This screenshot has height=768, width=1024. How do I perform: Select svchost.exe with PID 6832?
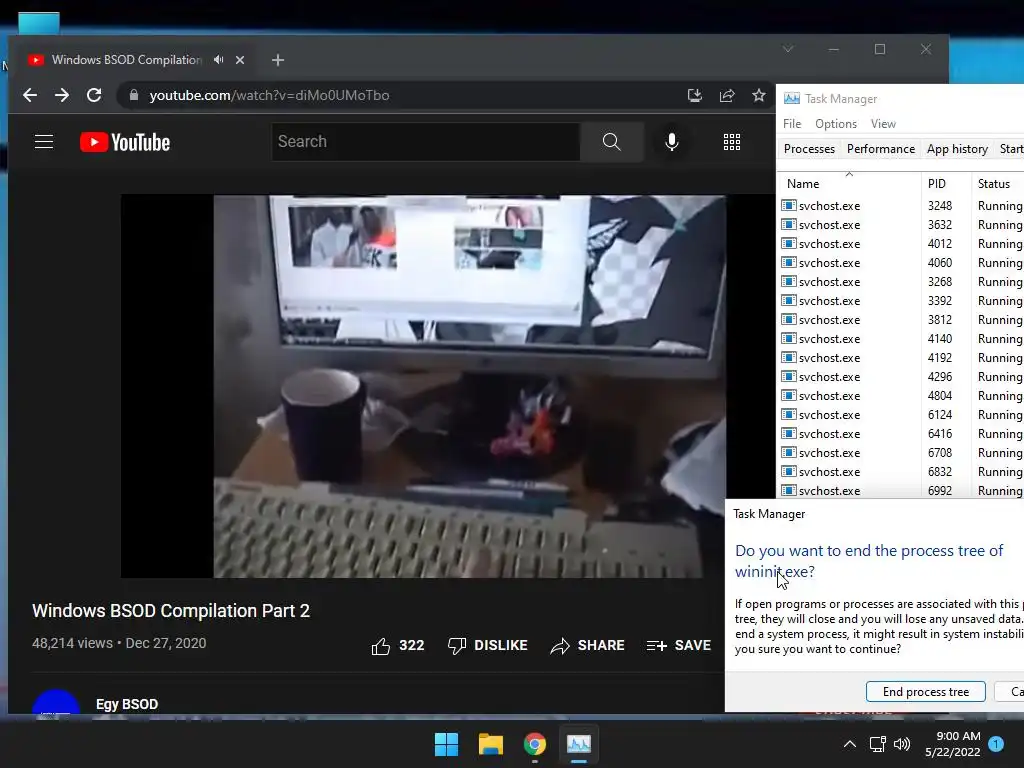[901, 471]
